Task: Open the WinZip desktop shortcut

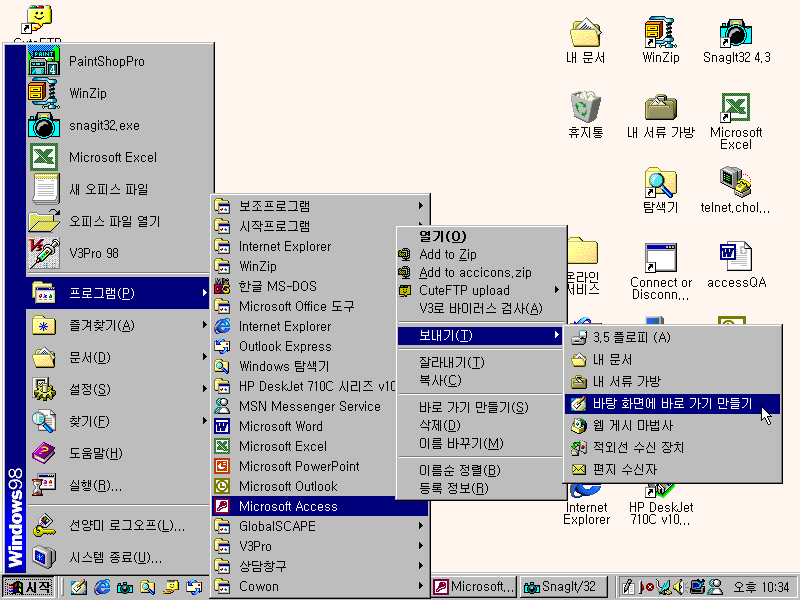Action: [661, 41]
